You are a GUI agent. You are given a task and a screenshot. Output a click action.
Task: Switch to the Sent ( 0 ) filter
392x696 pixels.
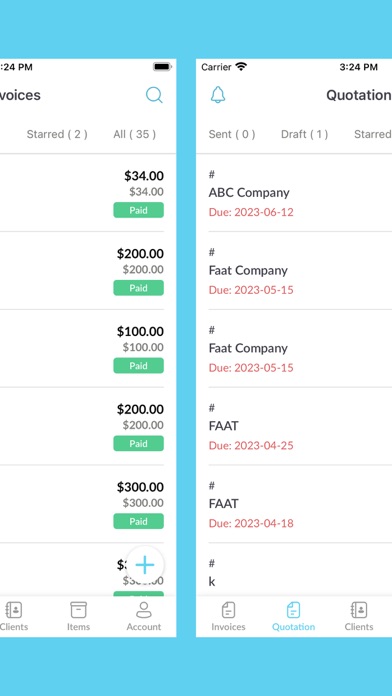coord(232,134)
